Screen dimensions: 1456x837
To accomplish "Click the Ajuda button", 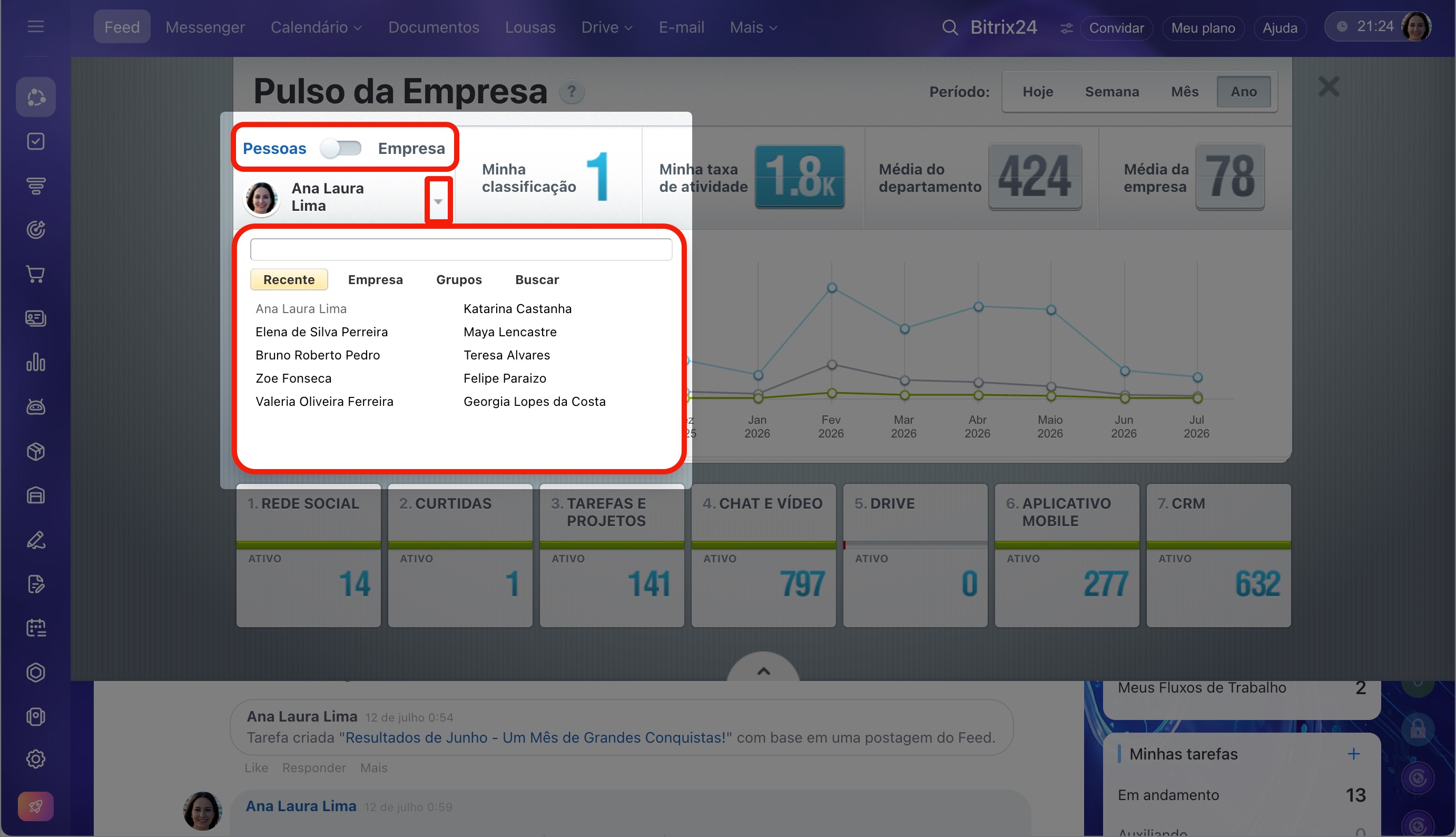I will point(1280,27).
